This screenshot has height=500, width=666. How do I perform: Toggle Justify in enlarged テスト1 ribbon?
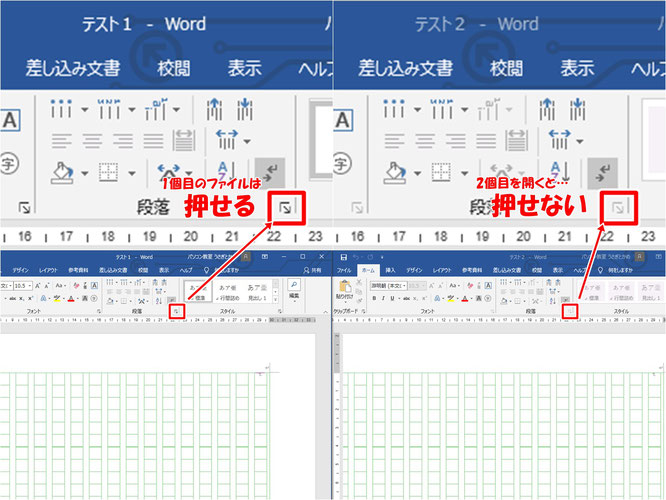pos(153,141)
